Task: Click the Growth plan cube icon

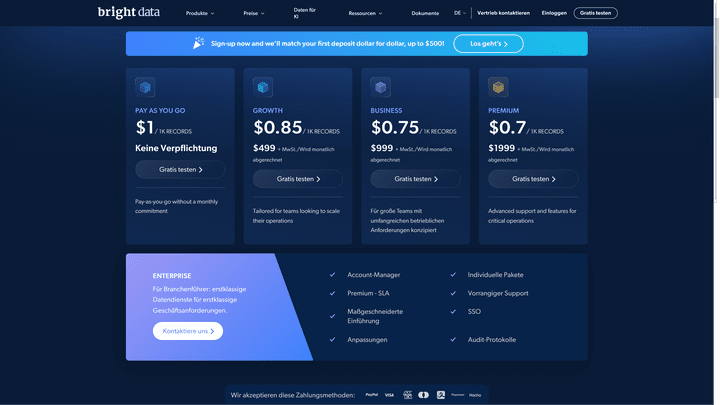Action: pyautogui.click(x=263, y=87)
